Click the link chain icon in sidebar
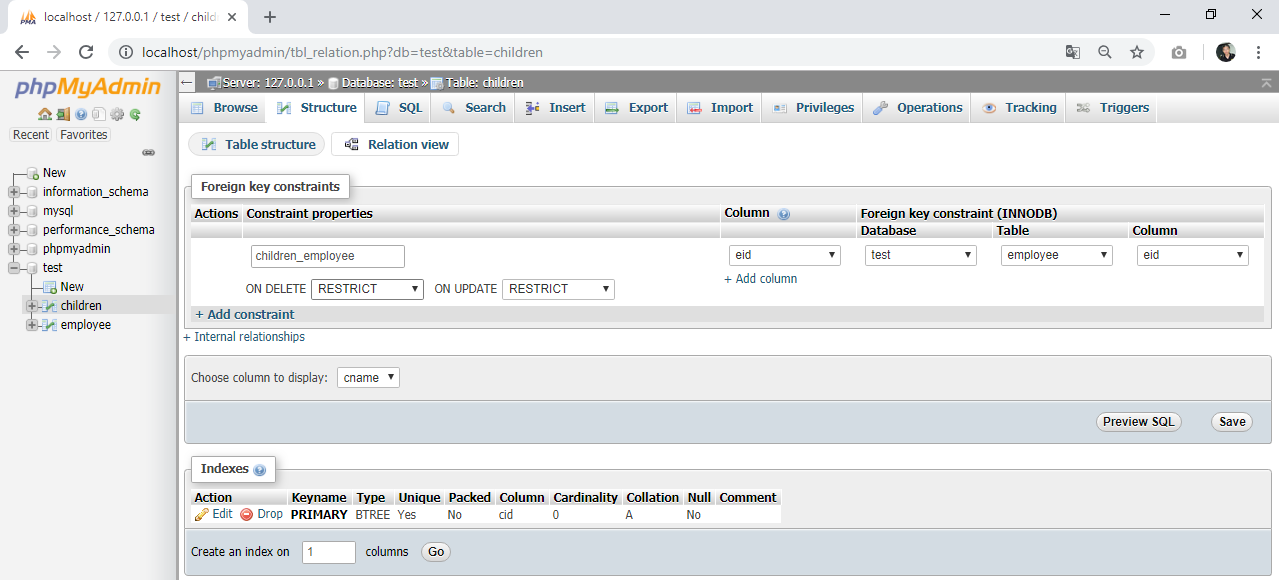 [x=148, y=153]
